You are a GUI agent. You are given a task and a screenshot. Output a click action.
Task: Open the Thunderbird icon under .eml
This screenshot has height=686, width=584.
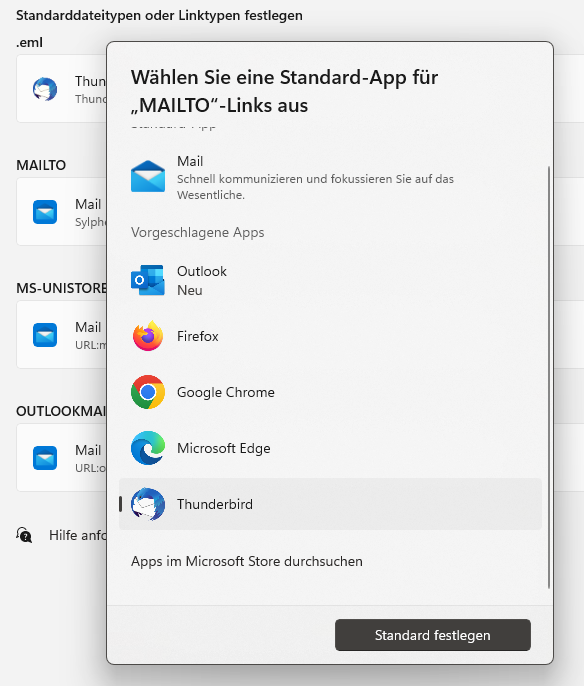point(45,89)
